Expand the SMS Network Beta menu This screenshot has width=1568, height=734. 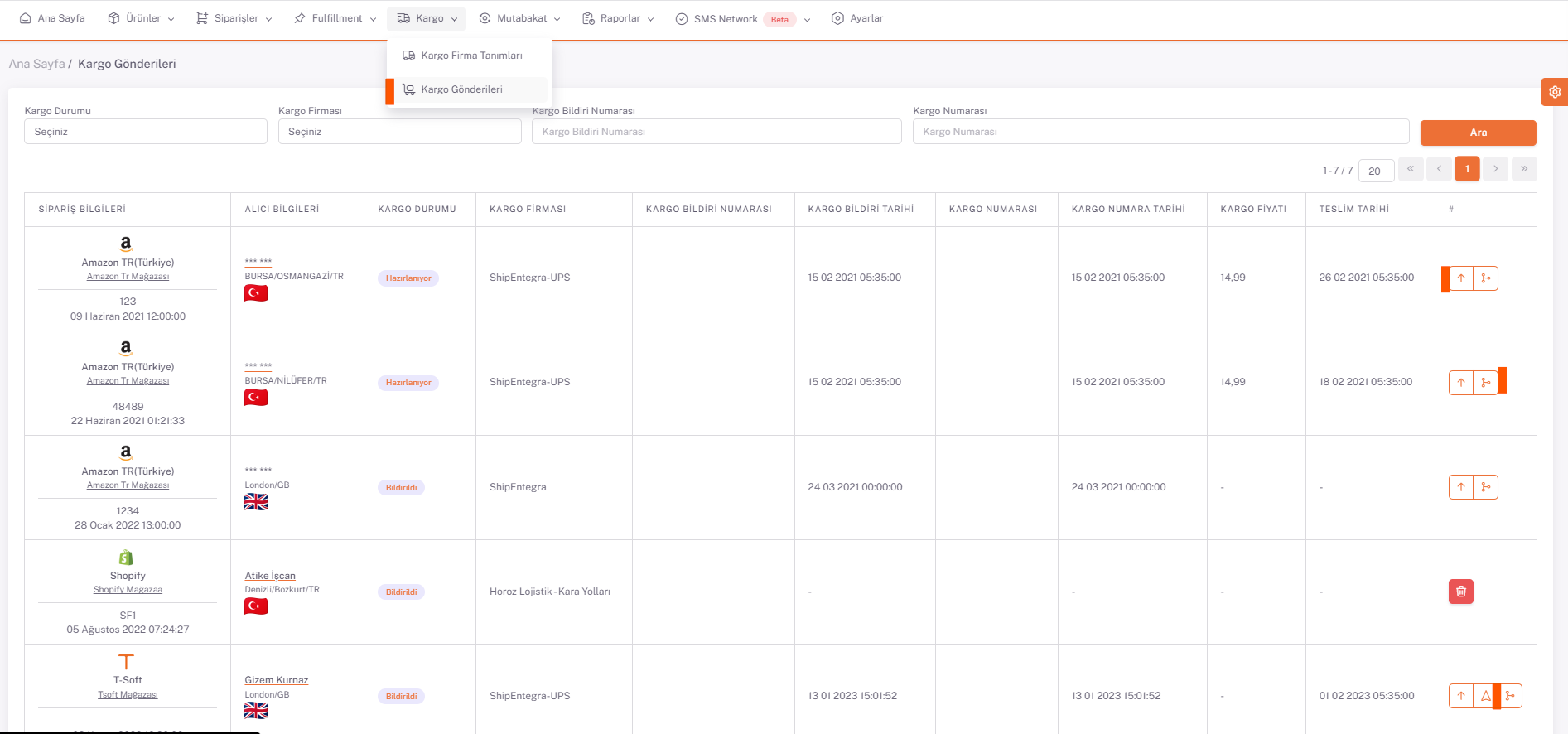[x=742, y=18]
